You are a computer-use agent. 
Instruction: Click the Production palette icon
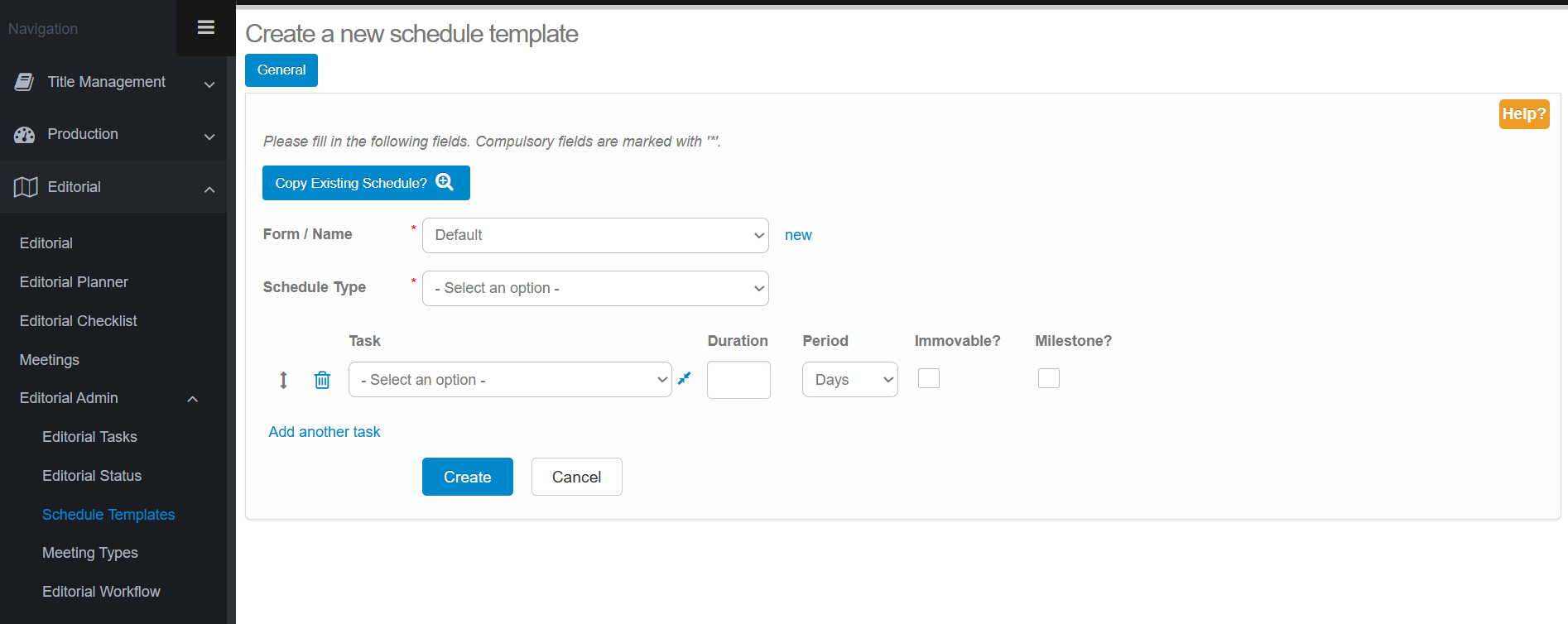point(25,135)
